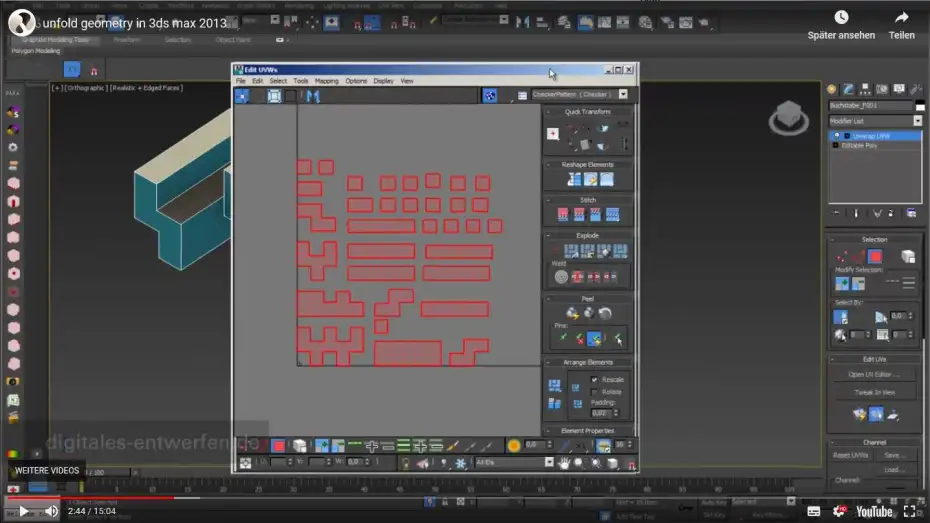Select the Move tool in UV editor toolbar
930x523 pixels.
point(242,95)
